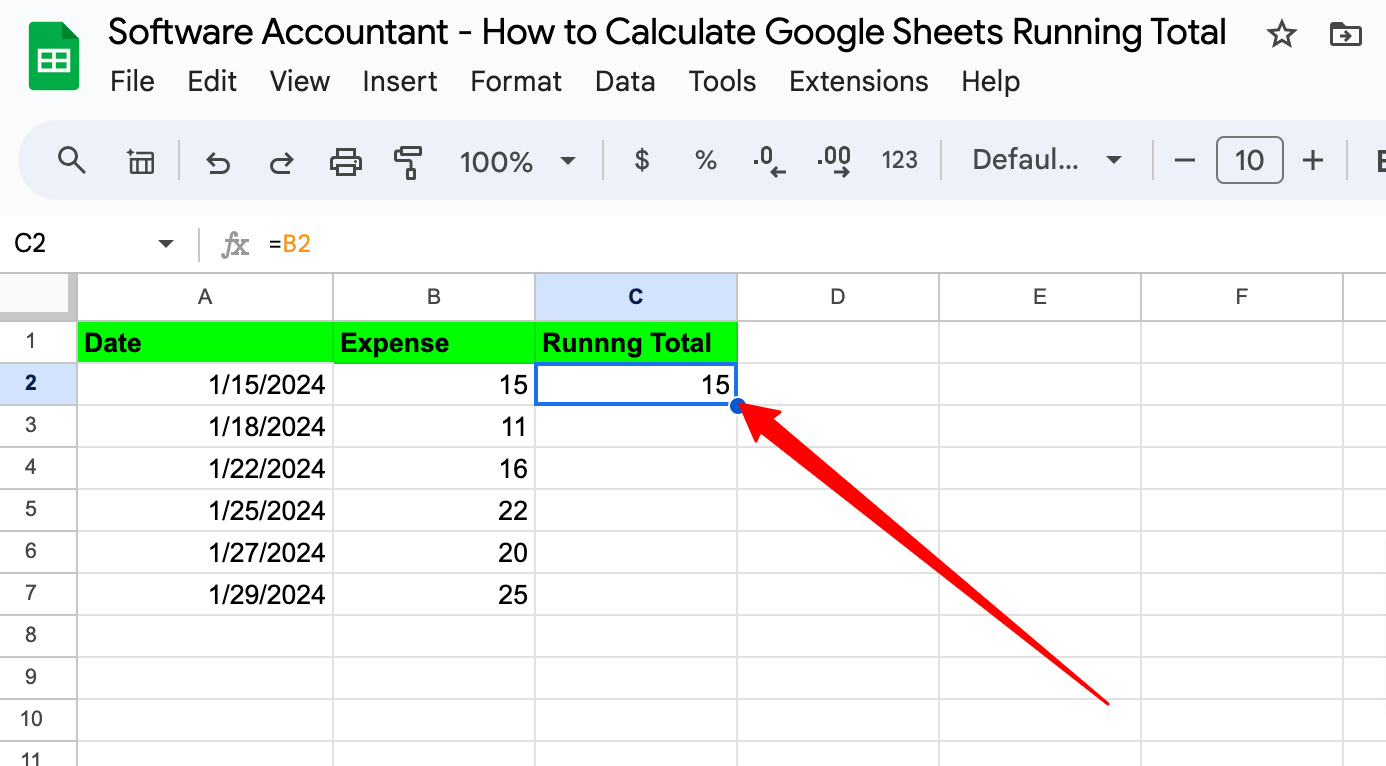Select the Date header cell
Viewport: 1386px width, 766px height.
[205, 343]
